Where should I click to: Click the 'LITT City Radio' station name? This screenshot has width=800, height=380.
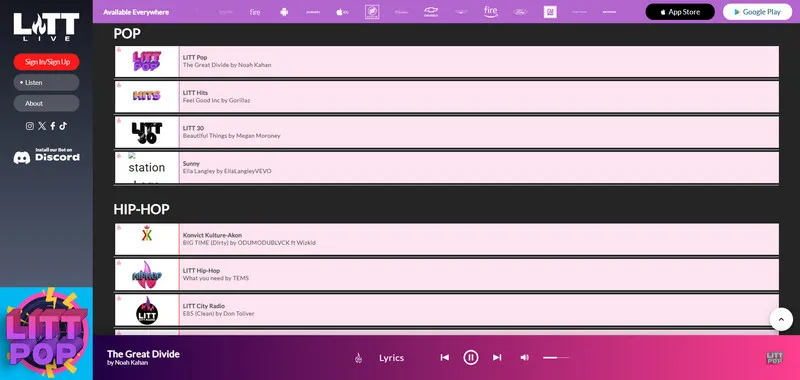coord(204,306)
